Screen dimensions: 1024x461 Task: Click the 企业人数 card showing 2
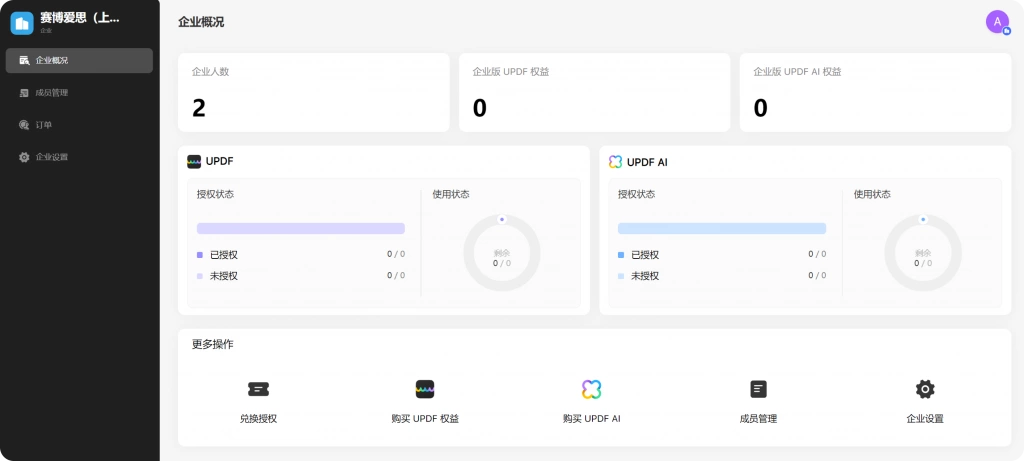click(x=313, y=93)
